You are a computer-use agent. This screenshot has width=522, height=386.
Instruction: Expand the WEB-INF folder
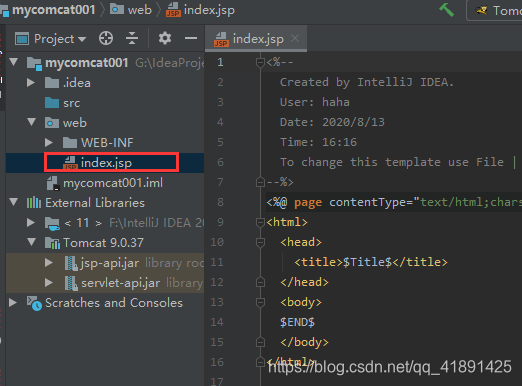(x=49, y=143)
